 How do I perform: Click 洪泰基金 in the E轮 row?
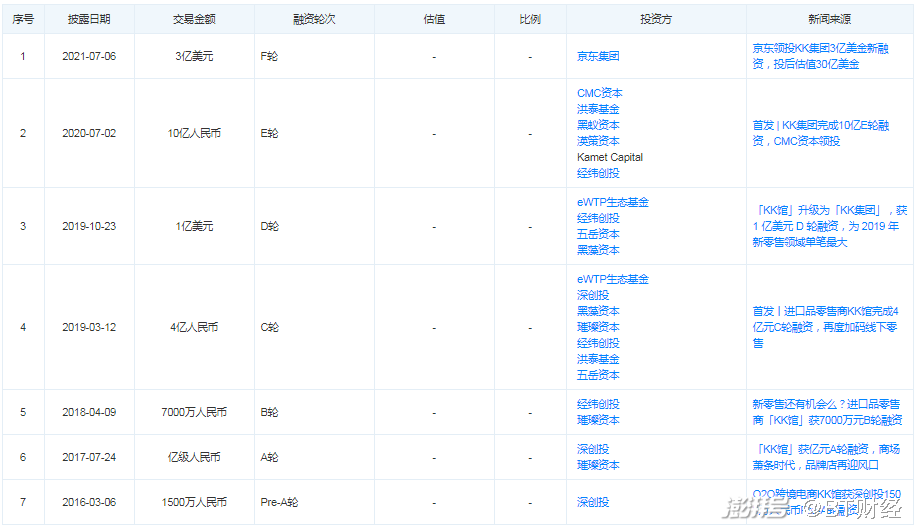point(598,109)
